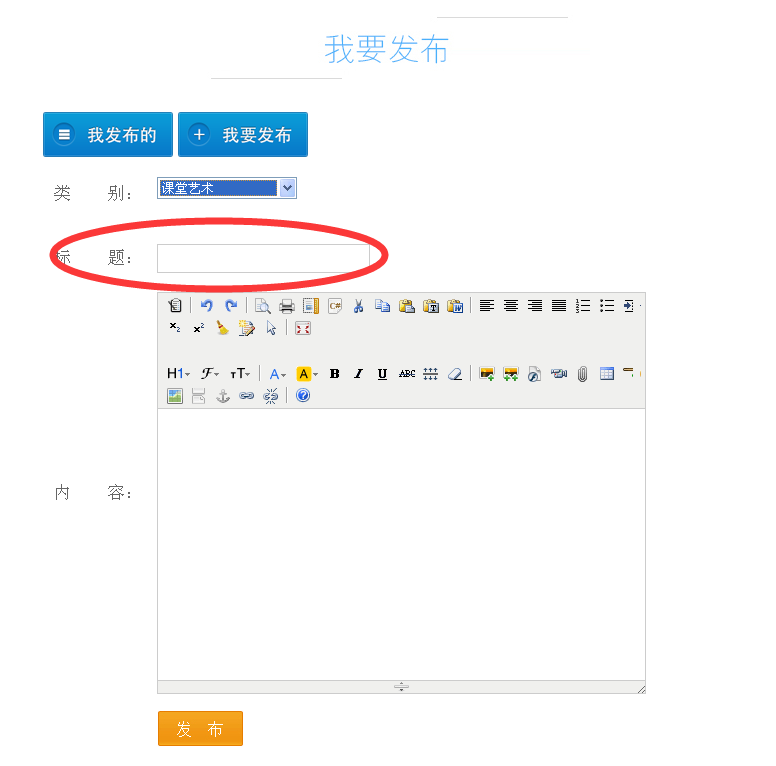This screenshot has width=776, height=766.
Task: Open the text color picker
Action: [278, 374]
